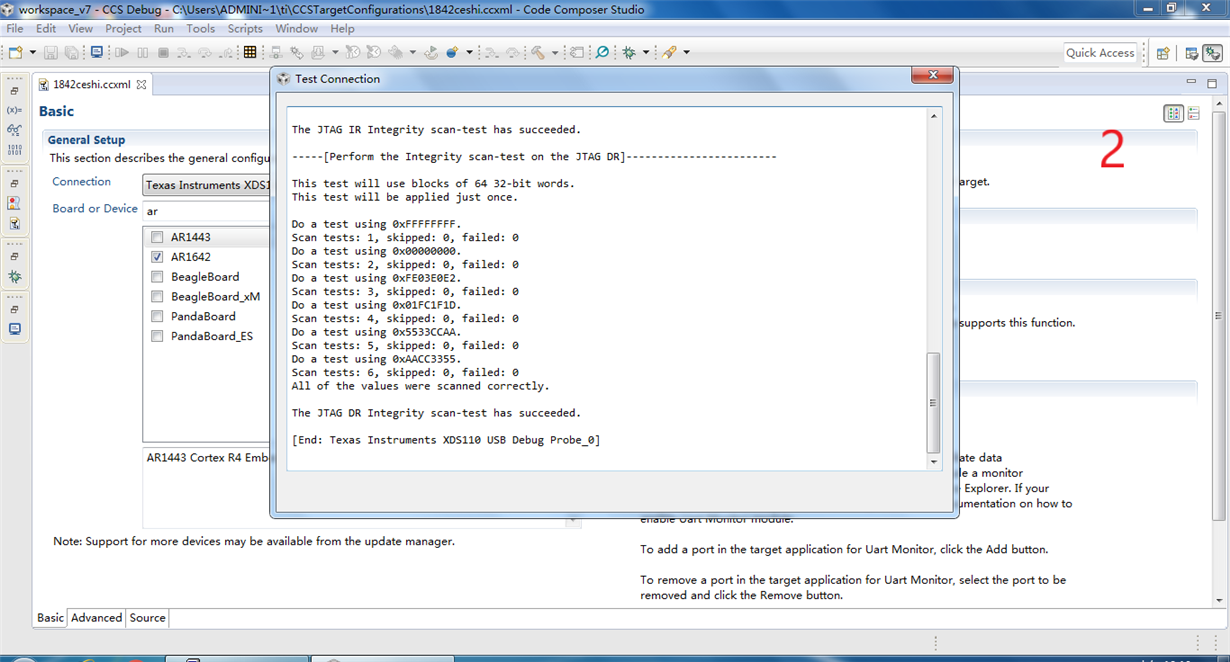The image size is (1230, 662).
Task: Click the Test Connection vertical scrollbar thumb
Action: pyautogui.click(x=934, y=402)
